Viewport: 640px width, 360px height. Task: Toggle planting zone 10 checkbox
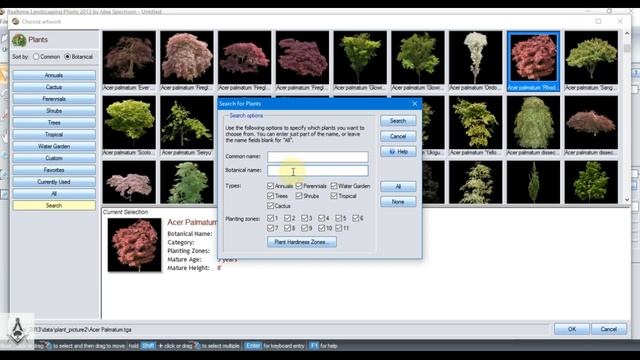point(322,228)
